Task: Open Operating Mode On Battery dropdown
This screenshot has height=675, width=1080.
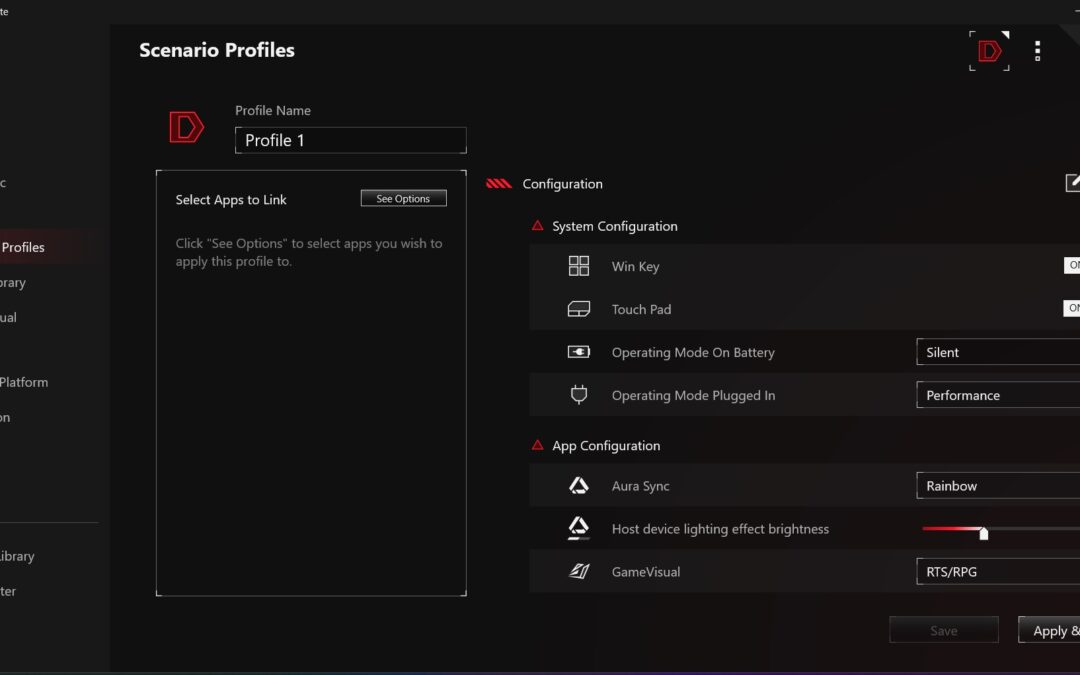Action: tap(998, 352)
